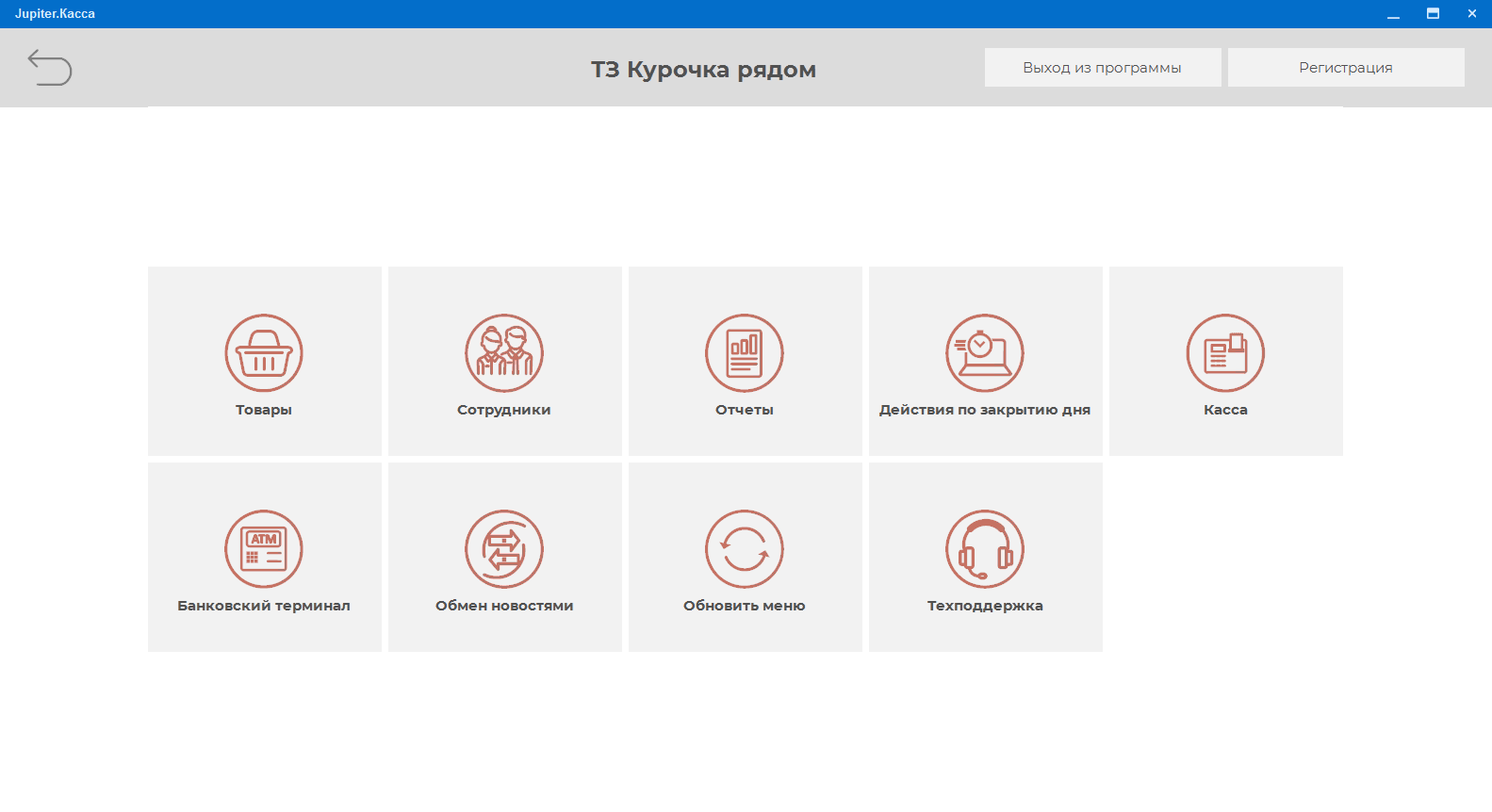
Task: Select the Банковский терминал label
Action: (264, 606)
